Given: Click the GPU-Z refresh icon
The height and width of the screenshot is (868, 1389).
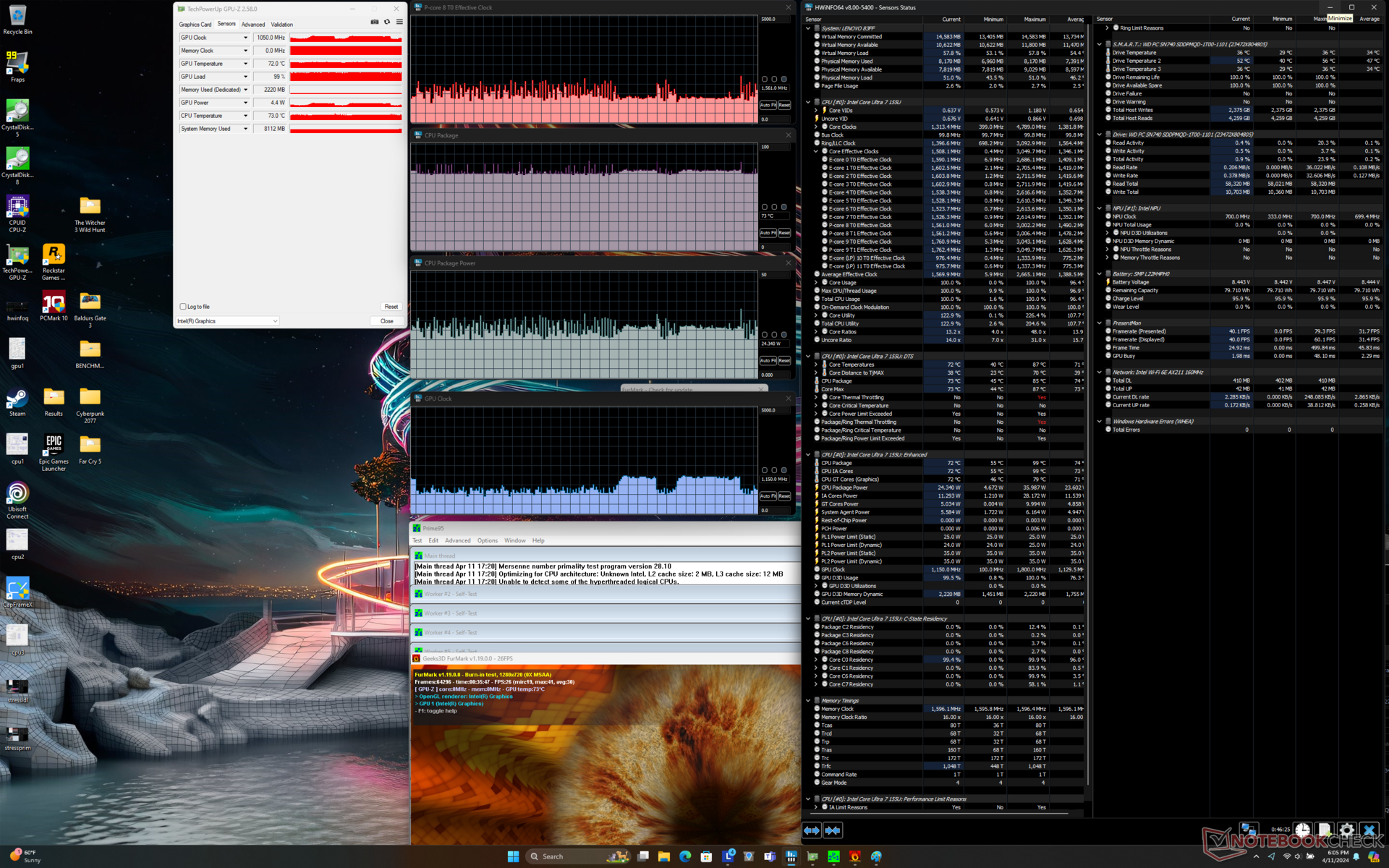Looking at the screenshot, I should [x=387, y=22].
